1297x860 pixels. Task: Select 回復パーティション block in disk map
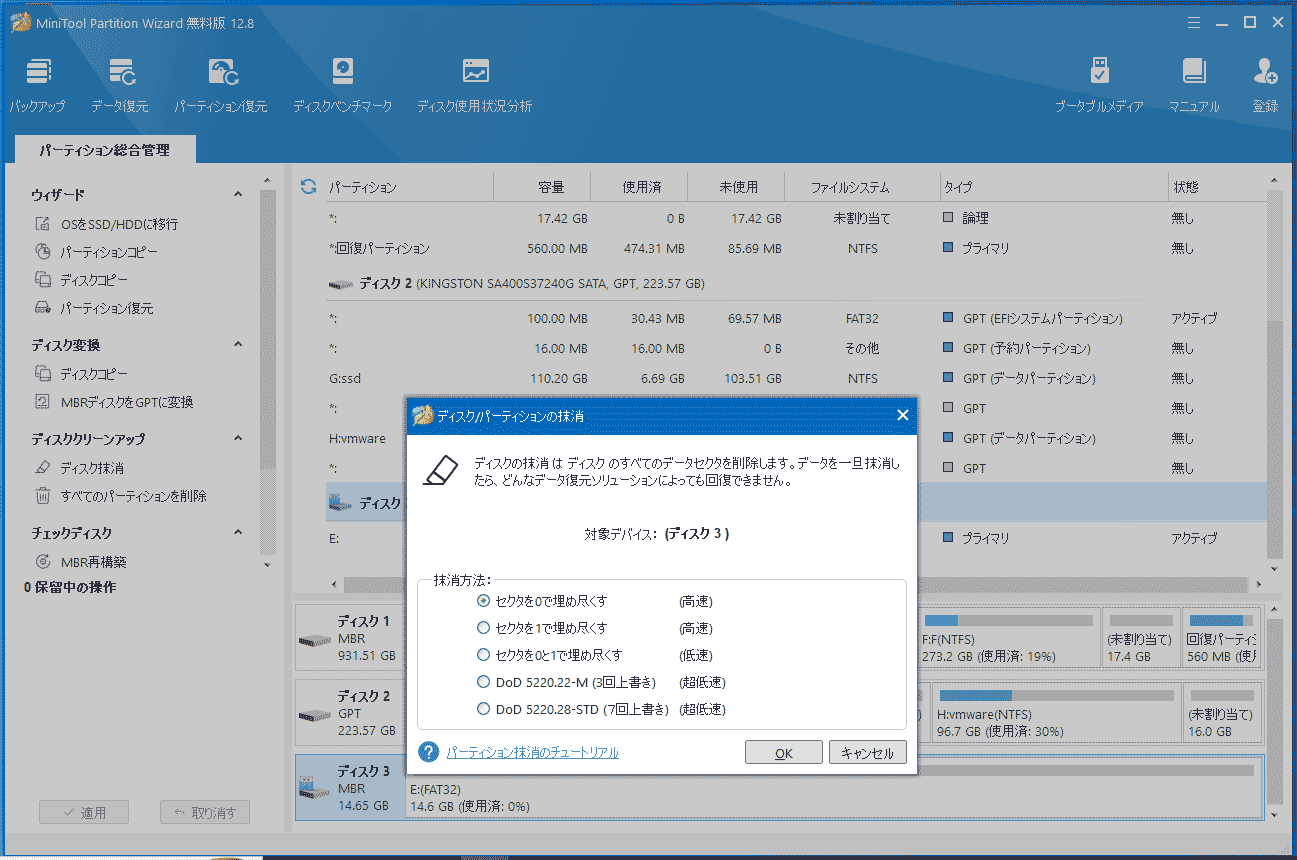[1221, 639]
